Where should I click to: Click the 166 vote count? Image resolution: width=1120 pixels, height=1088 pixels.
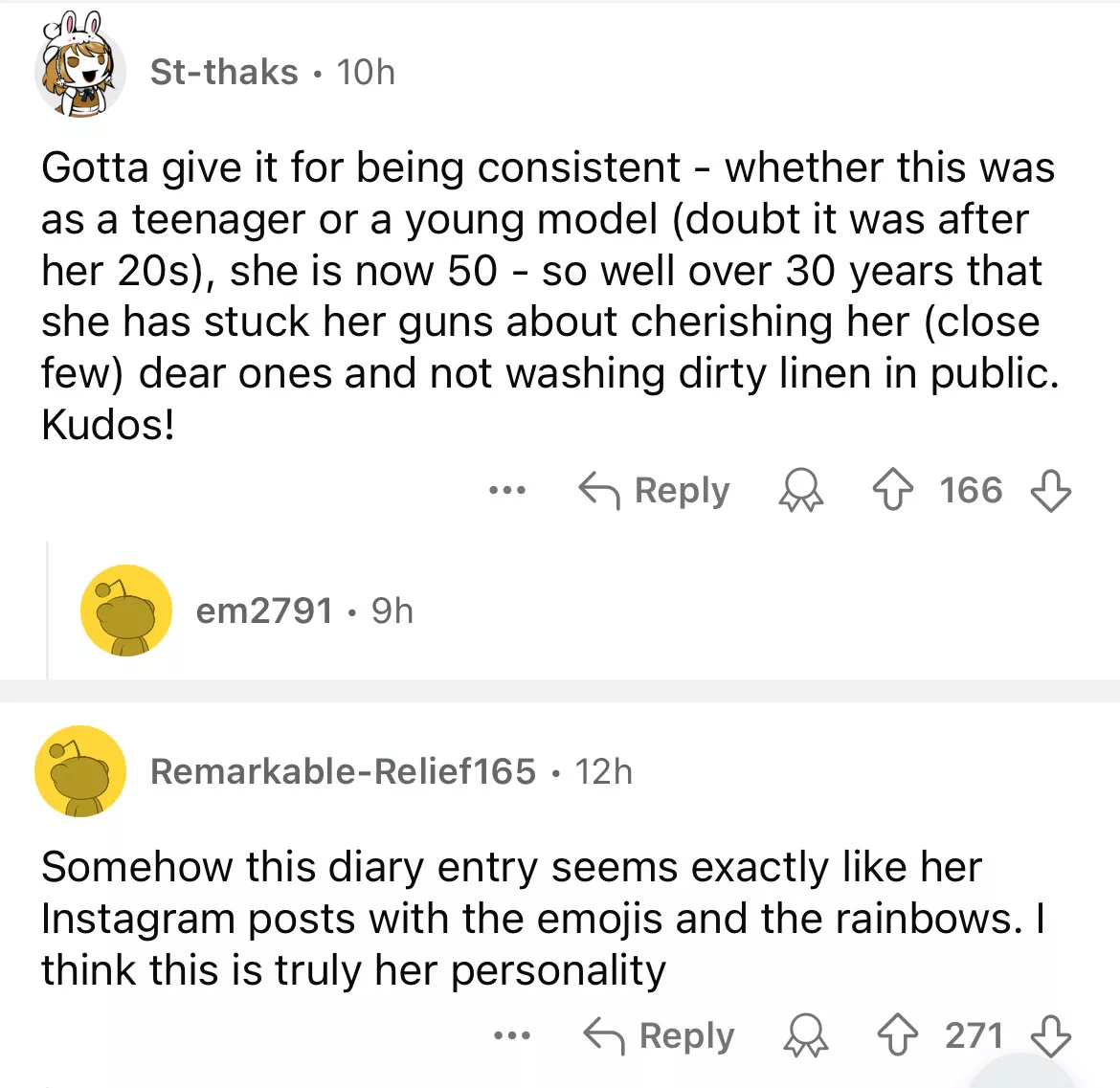[971, 491]
